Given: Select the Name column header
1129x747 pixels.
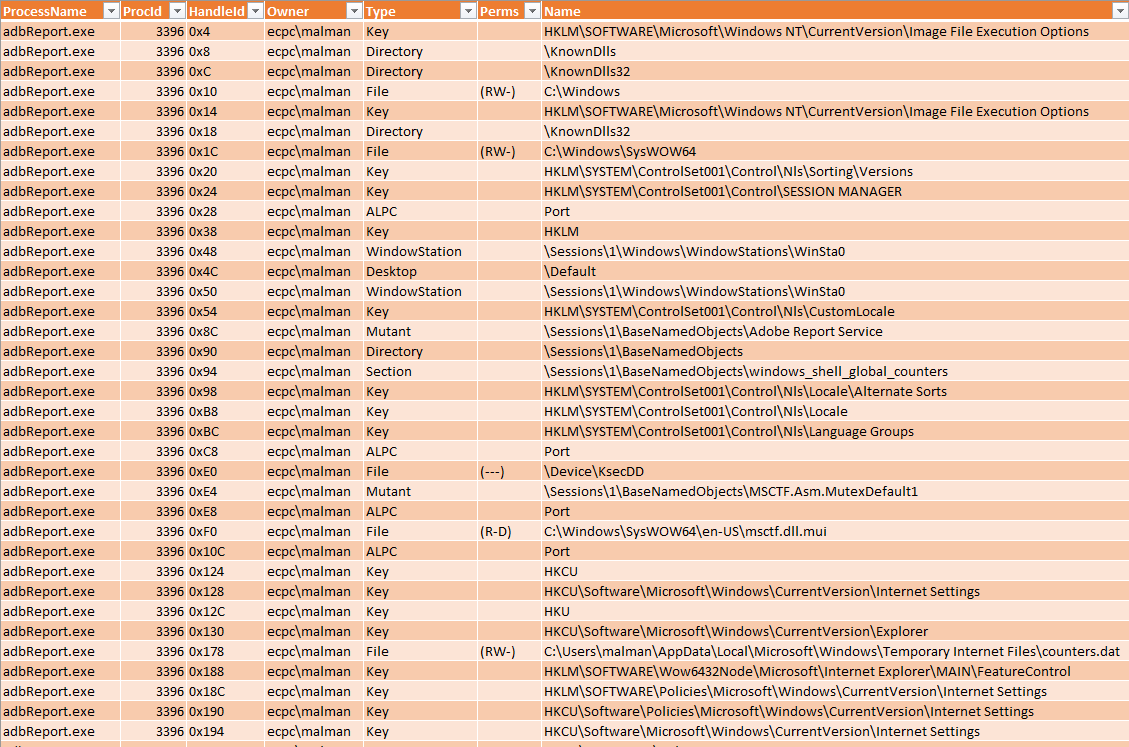Looking at the screenshot, I should (835, 11).
